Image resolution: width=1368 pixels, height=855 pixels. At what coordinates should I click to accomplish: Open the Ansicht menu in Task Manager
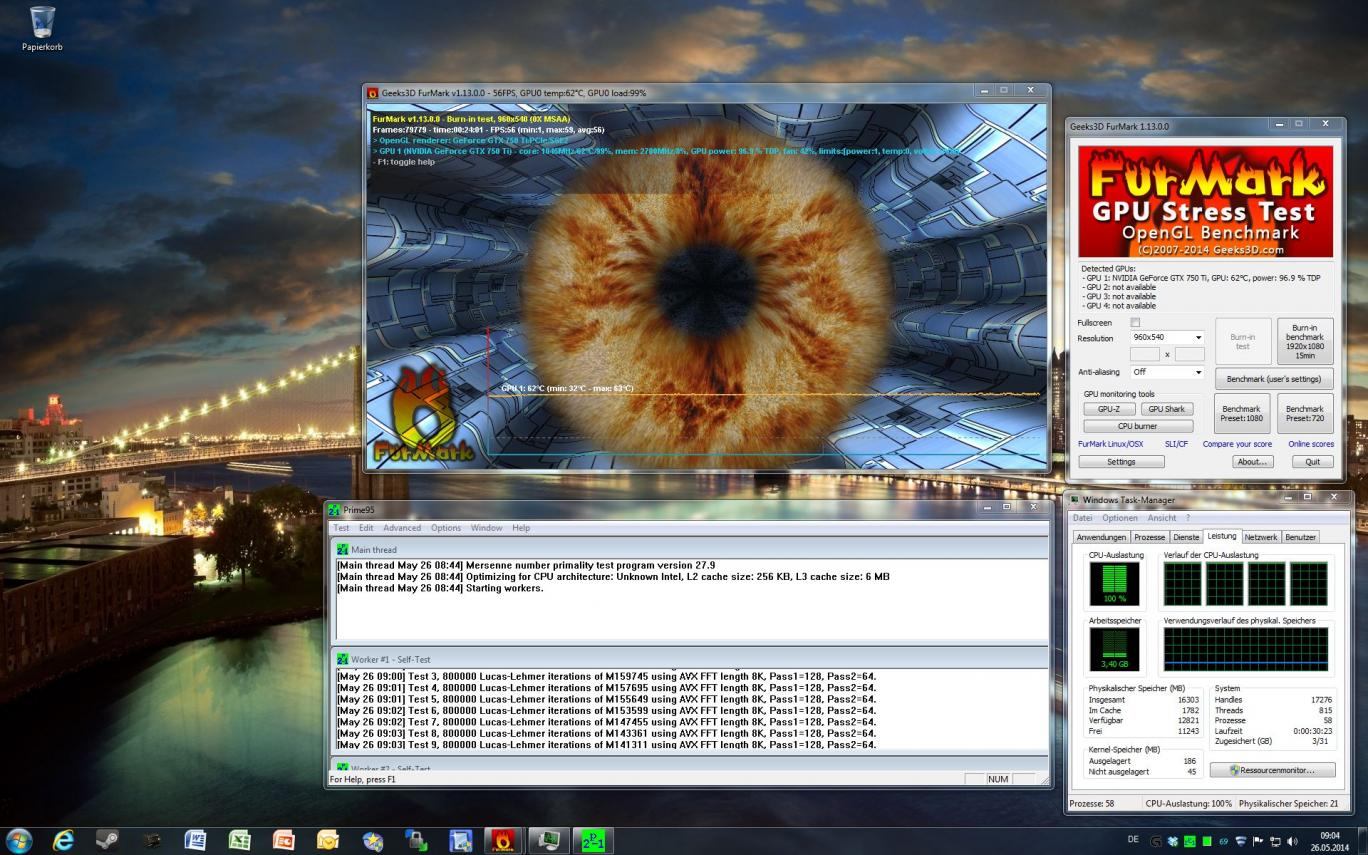click(x=1162, y=518)
